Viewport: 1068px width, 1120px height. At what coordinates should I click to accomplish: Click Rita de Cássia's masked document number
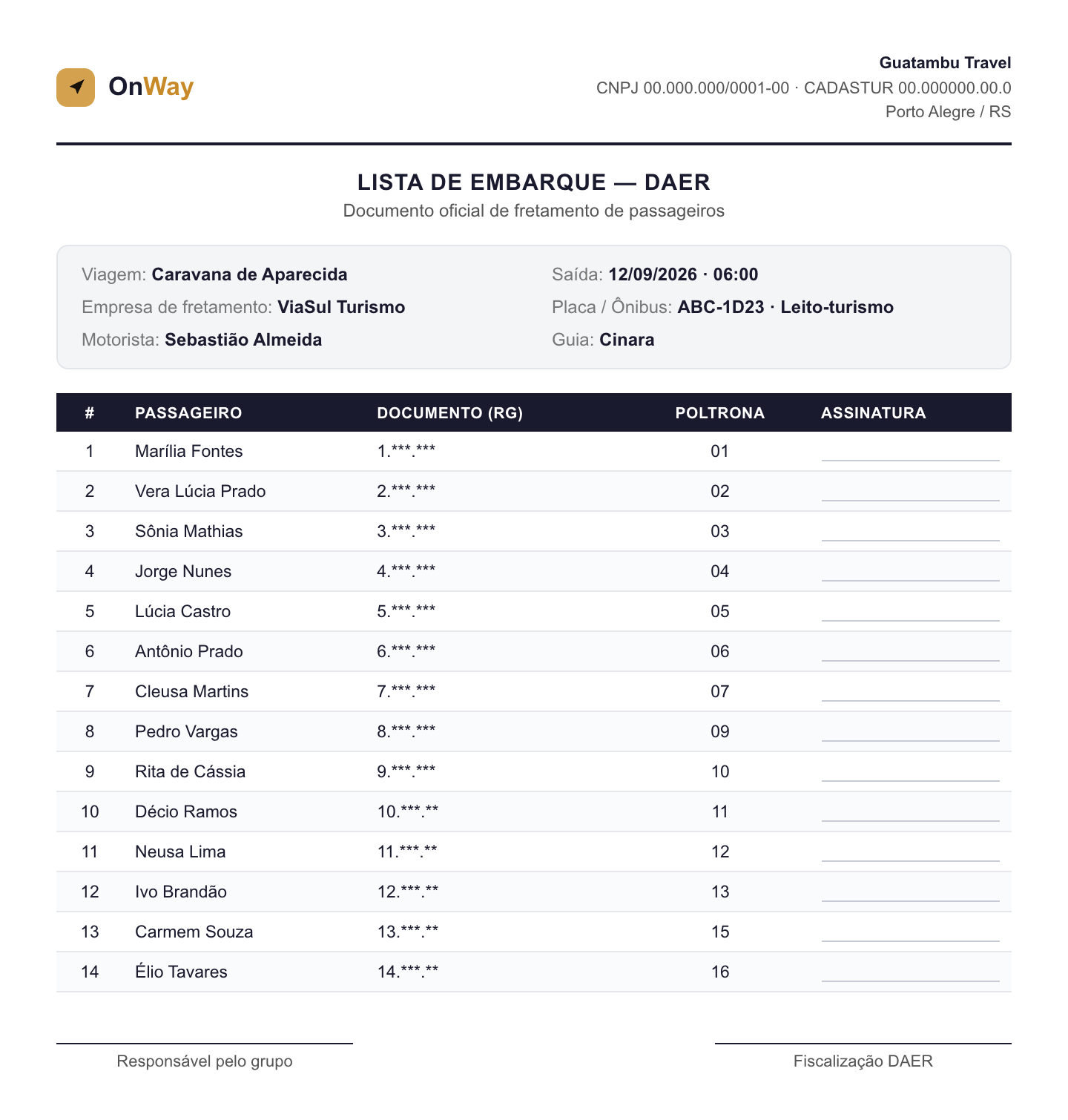click(406, 771)
